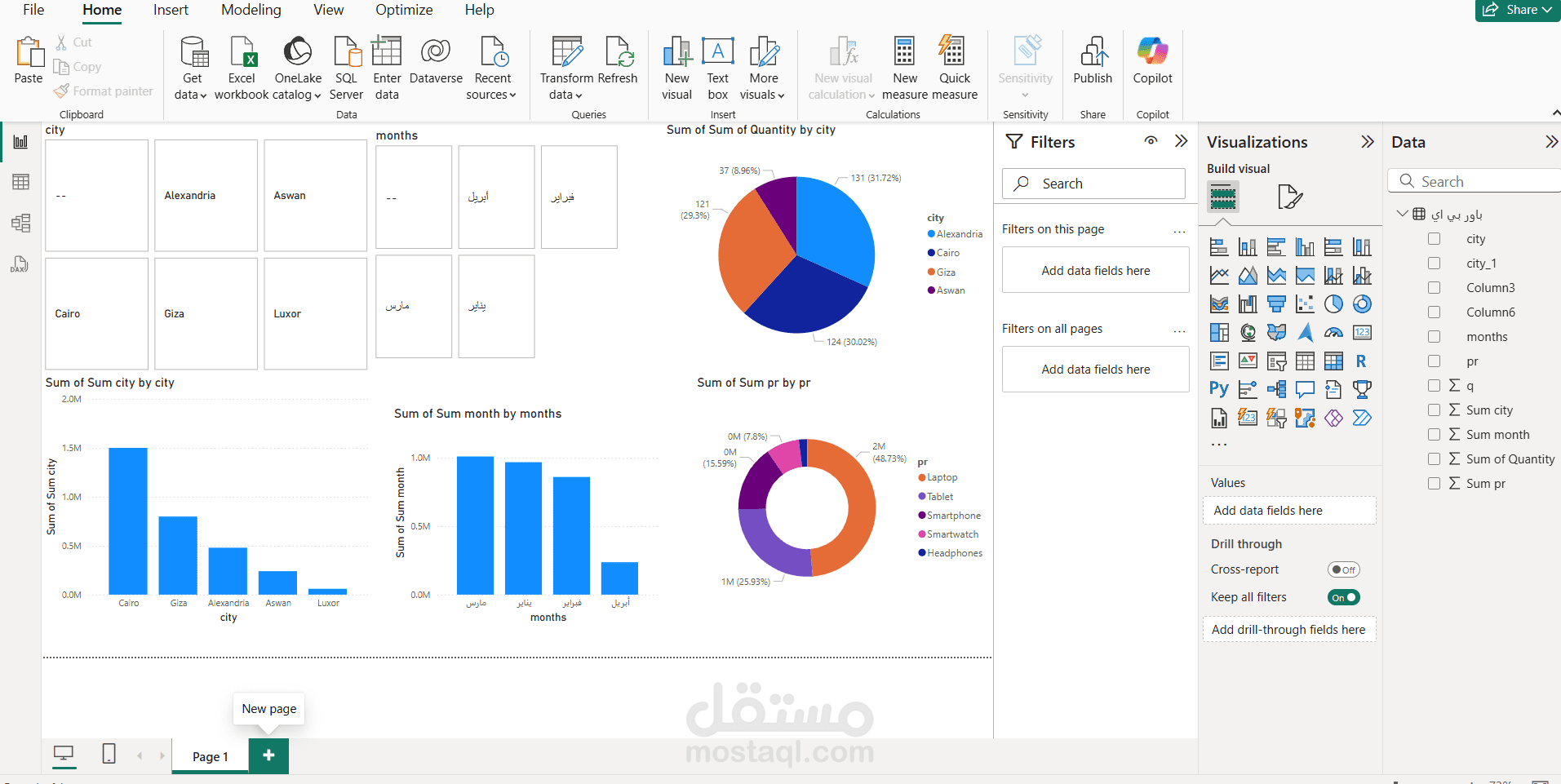Screen dimensions: 1561x784
Task: Publish the report
Action: (1093, 60)
